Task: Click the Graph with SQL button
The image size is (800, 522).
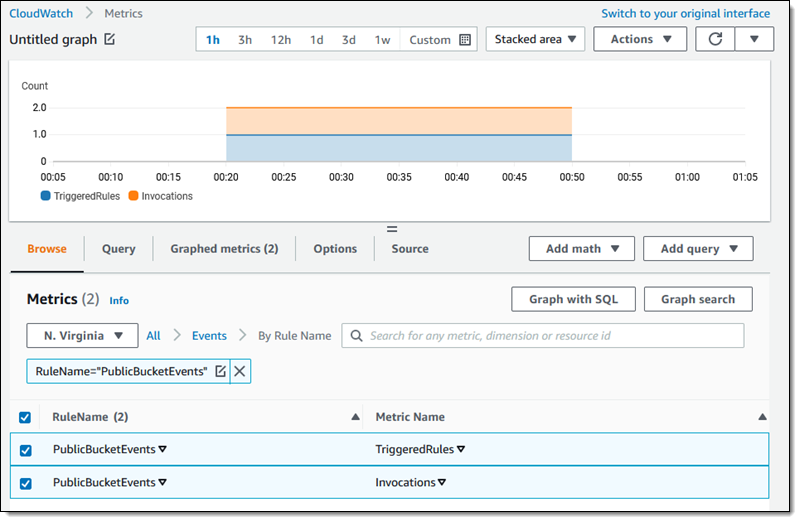Action: 573,299
